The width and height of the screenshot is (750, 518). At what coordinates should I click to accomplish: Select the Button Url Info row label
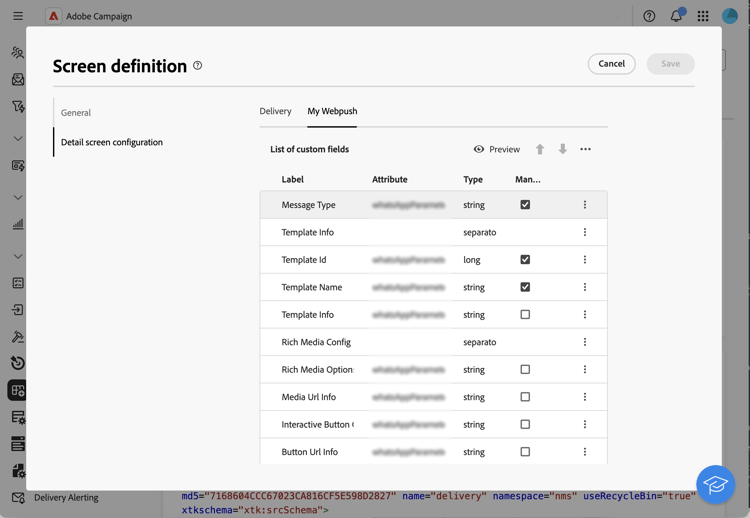(x=309, y=452)
